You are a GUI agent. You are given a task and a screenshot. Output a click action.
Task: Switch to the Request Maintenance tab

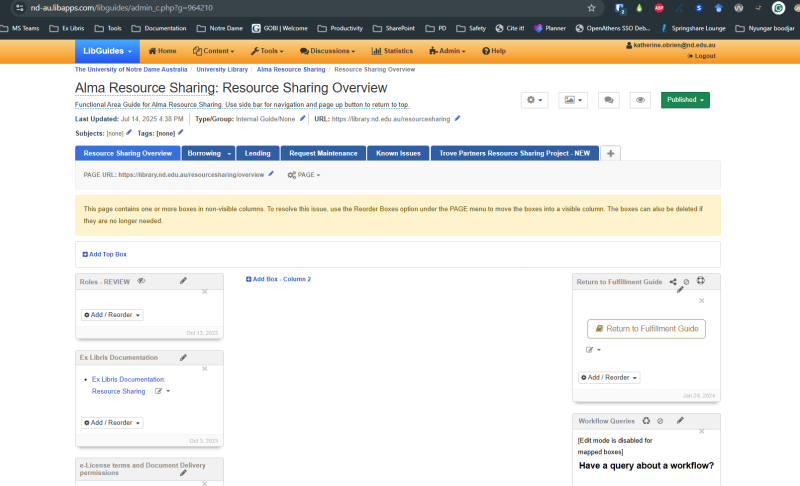(323, 154)
